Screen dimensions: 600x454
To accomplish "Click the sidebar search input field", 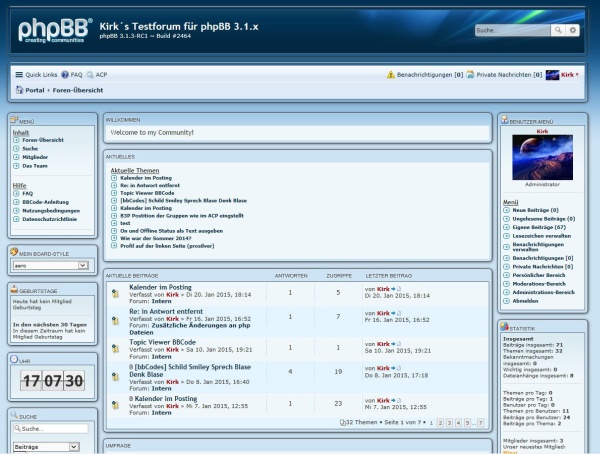I will point(52,428).
